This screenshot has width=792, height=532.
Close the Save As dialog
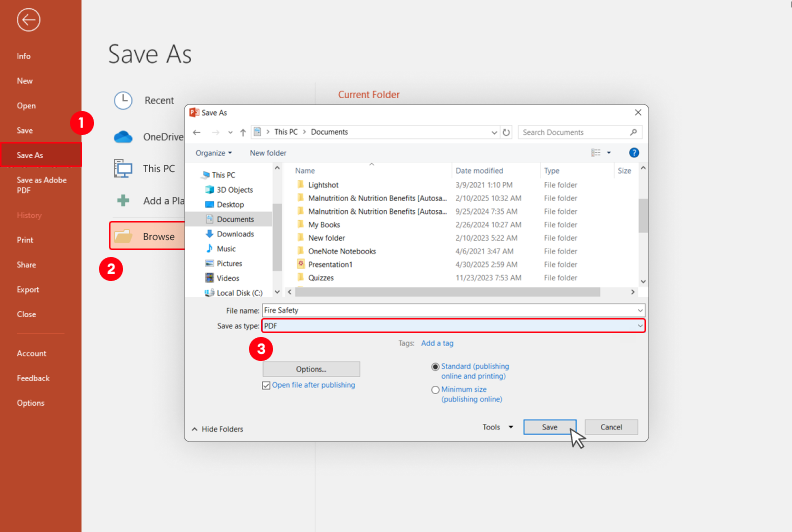pyautogui.click(x=638, y=112)
